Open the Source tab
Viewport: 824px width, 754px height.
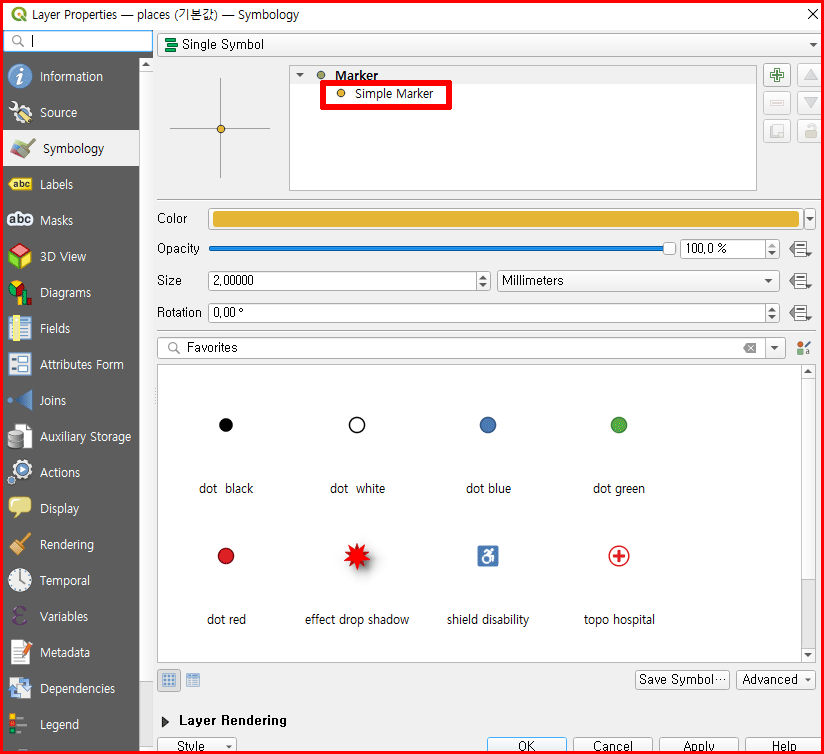point(71,112)
